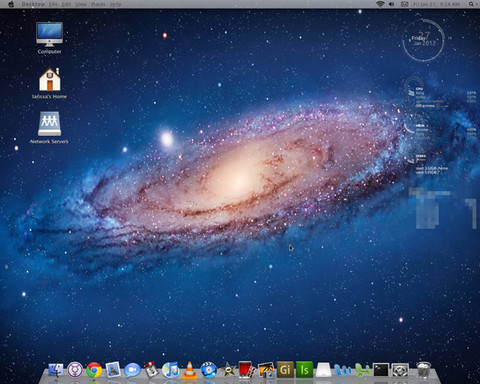Open the Trash can in dock
Viewport: 480px width, 384px height.
click(423, 370)
